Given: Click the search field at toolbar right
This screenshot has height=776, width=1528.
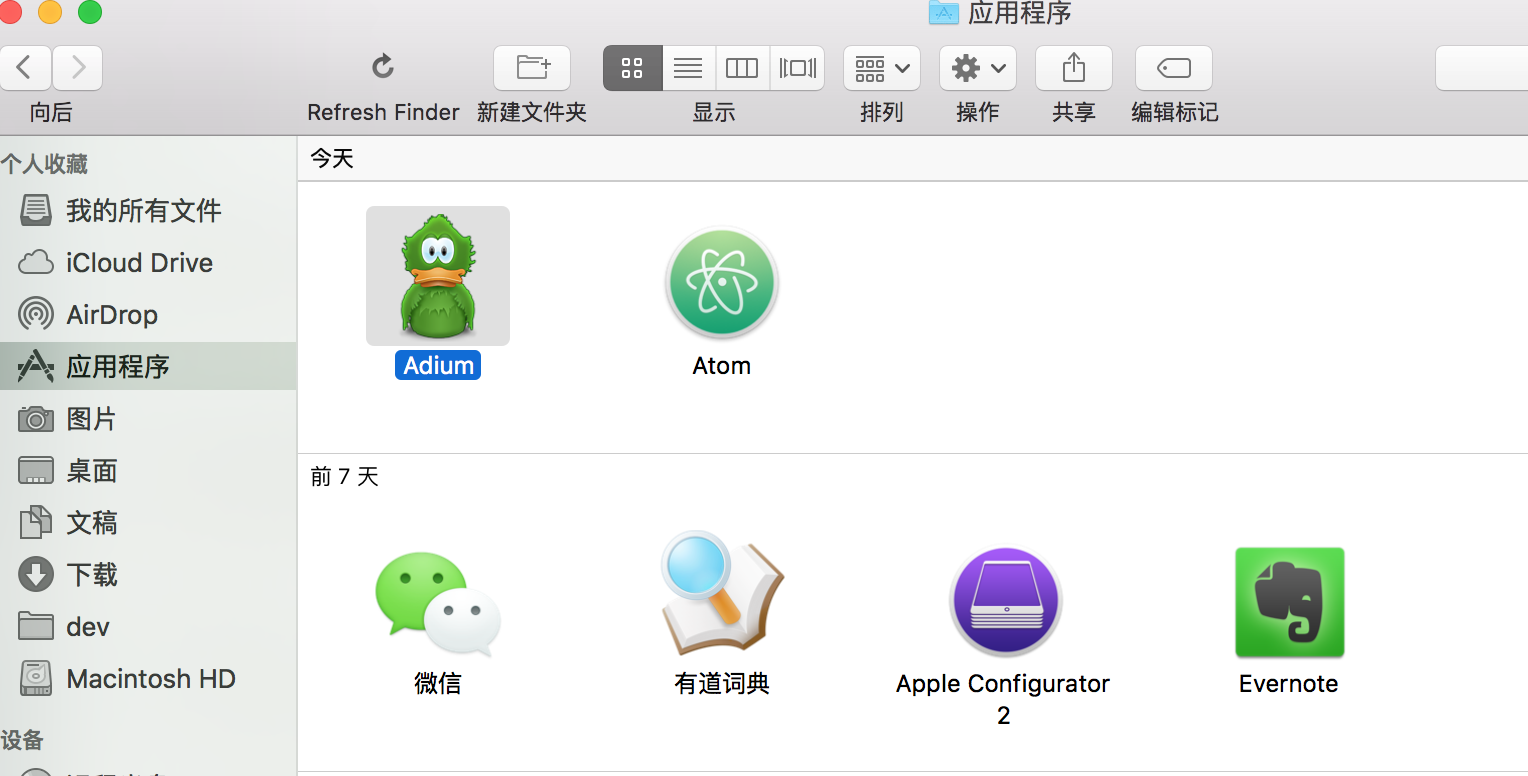Looking at the screenshot, I should click(1482, 68).
